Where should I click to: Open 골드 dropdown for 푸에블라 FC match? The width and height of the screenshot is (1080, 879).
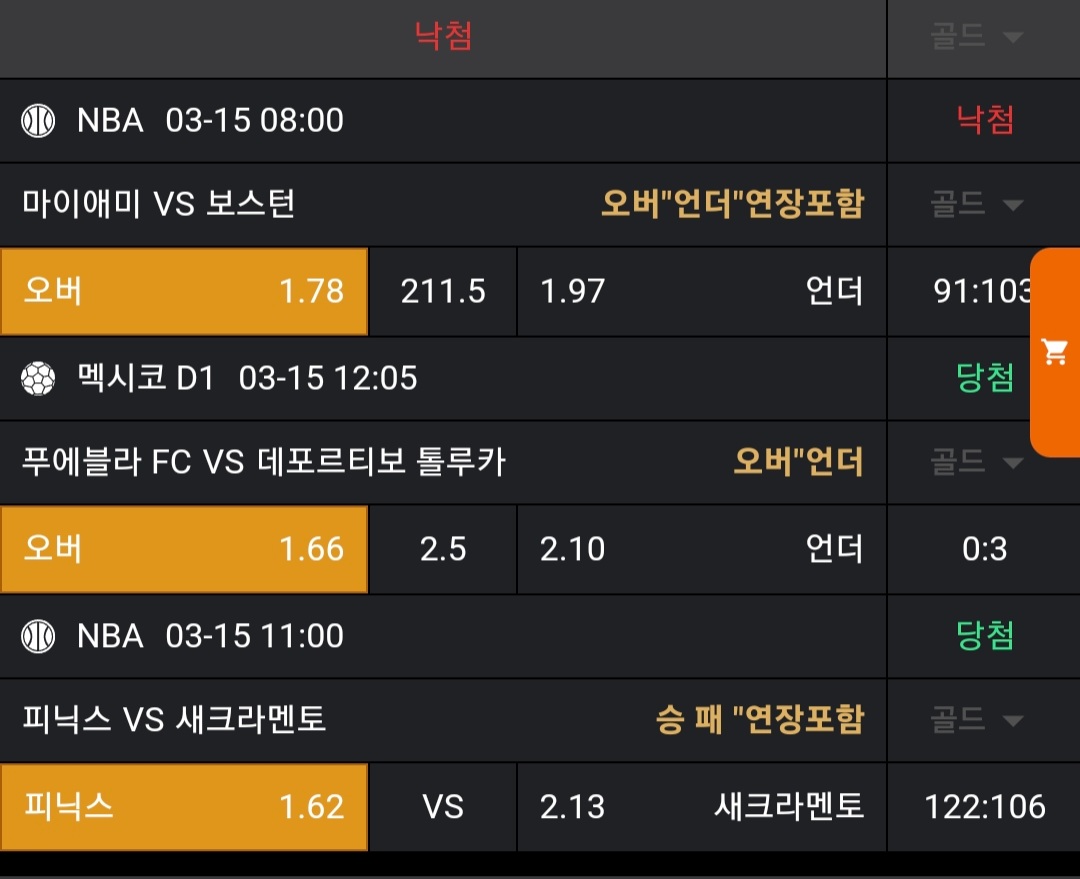(977, 462)
